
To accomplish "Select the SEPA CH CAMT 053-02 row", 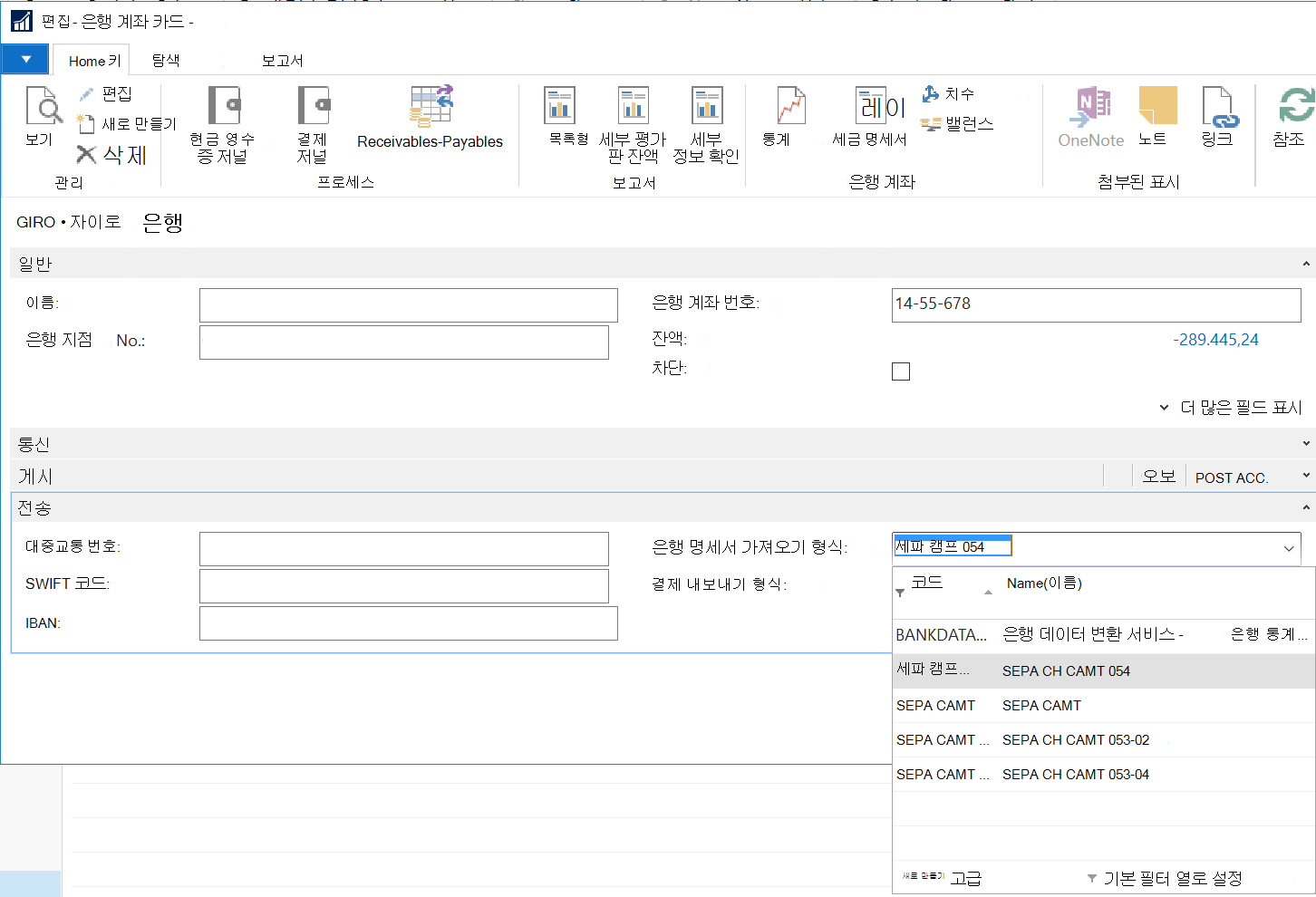I will point(1104,740).
